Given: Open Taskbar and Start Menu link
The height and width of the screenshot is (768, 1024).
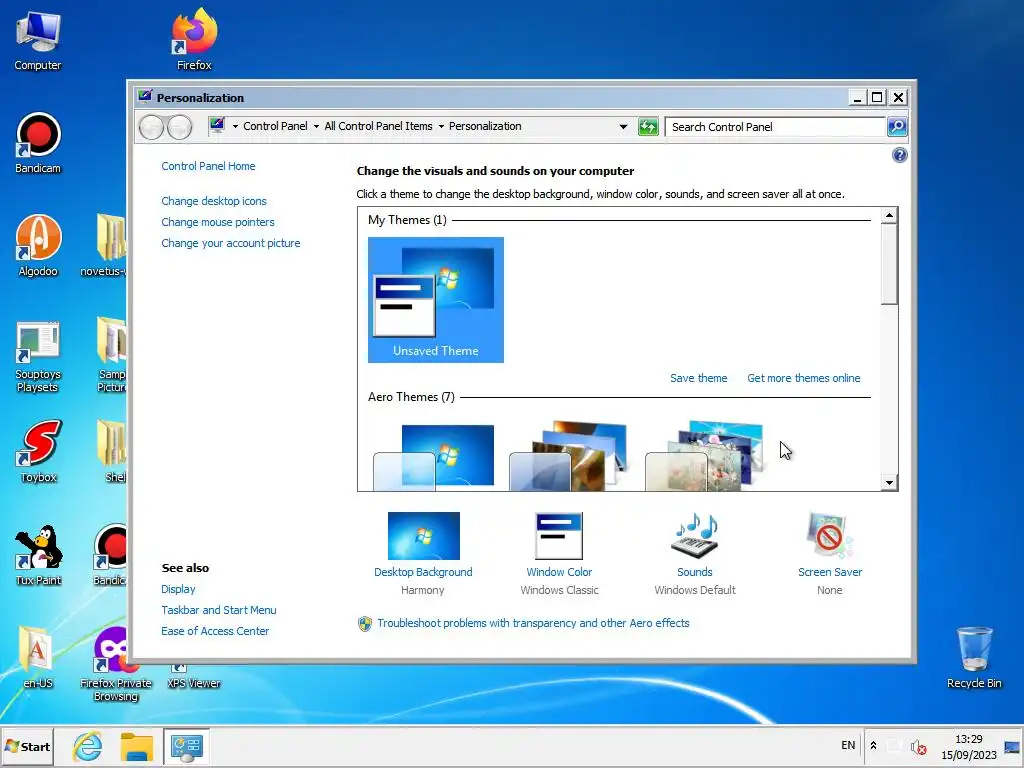Looking at the screenshot, I should [x=219, y=610].
